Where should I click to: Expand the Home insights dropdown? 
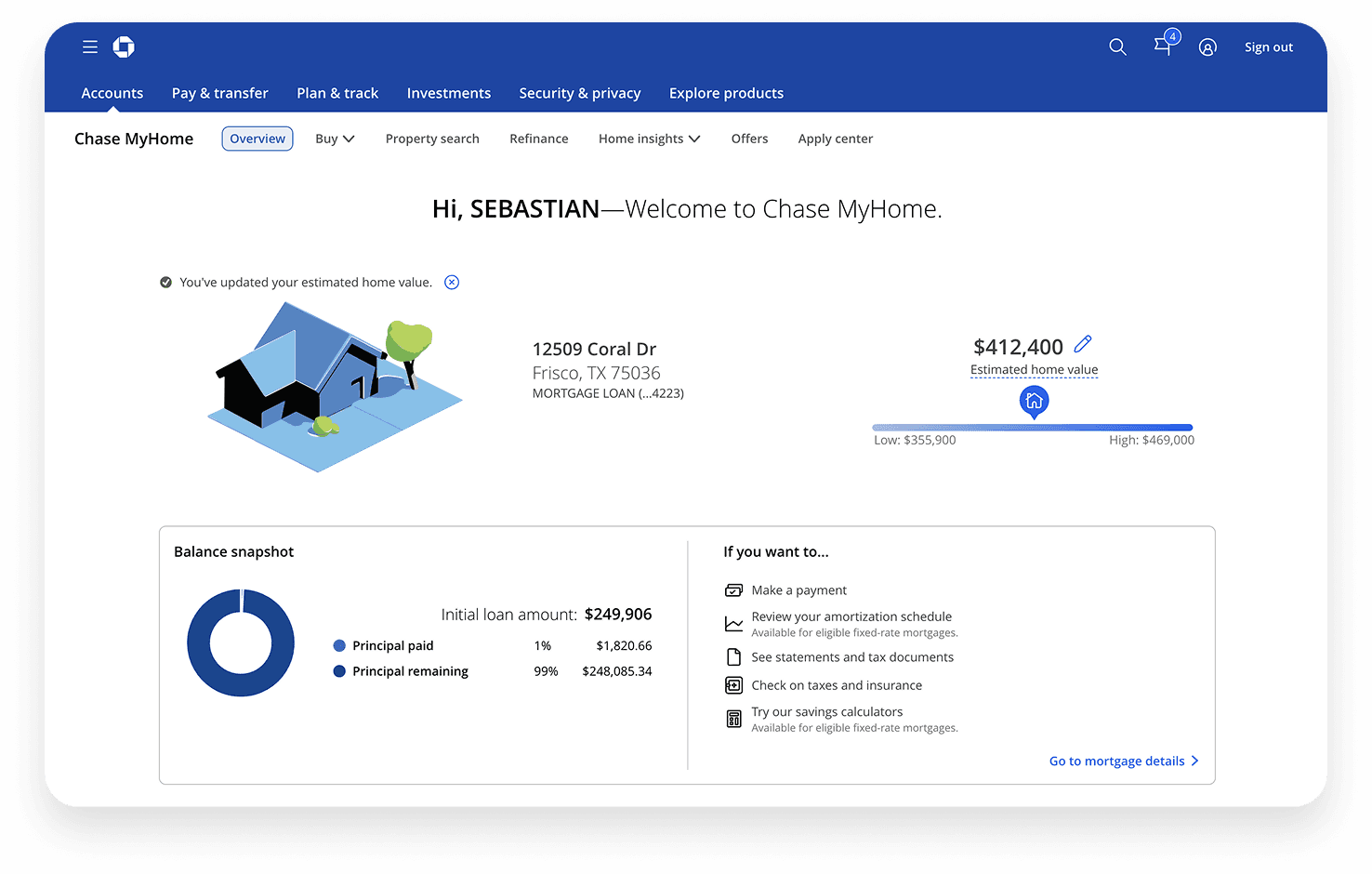(x=650, y=139)
